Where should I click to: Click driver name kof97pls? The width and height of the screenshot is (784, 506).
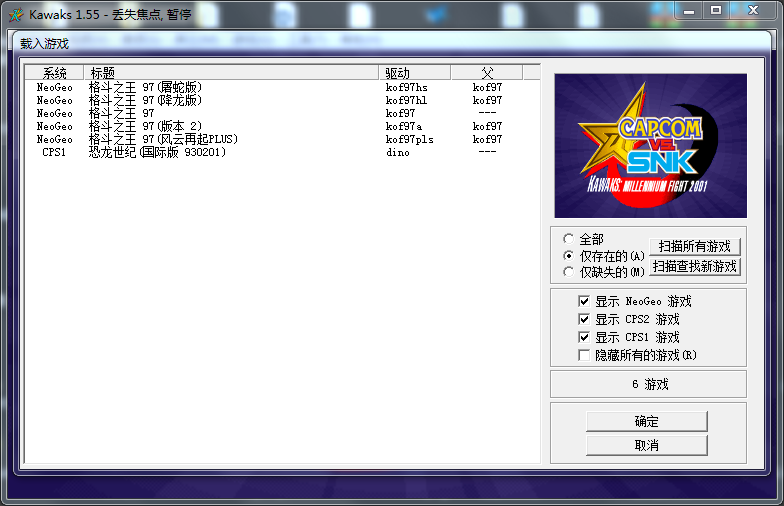point(410,140)
